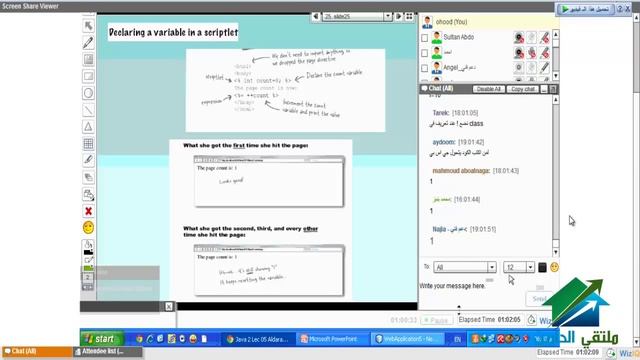Toggle Sultan Abdo's webcam permission icon
The height and width of the screenshot is (360, 640).
point(519,38)
